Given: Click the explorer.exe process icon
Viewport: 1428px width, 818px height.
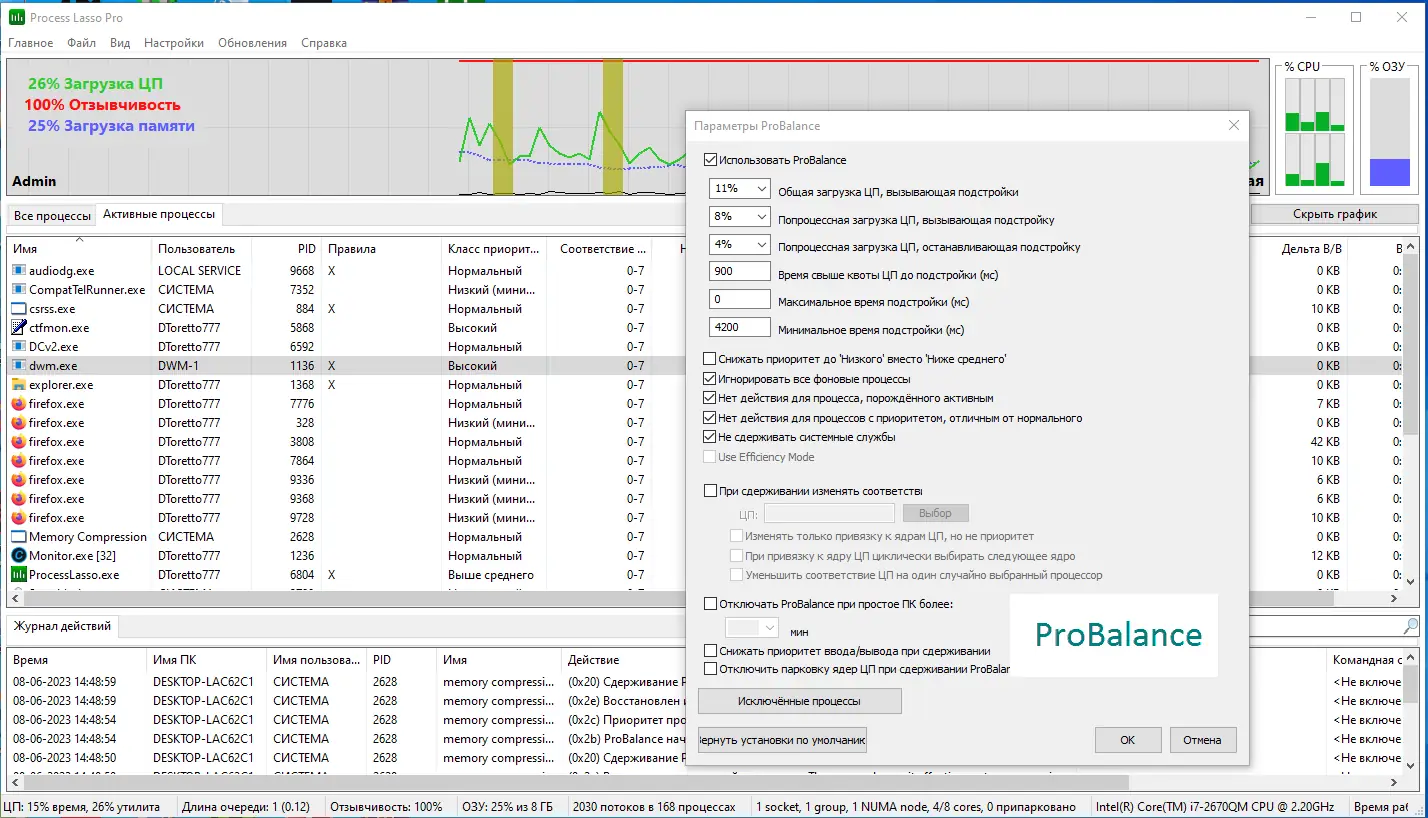Looking at the screenshot, I should [18, 385].
